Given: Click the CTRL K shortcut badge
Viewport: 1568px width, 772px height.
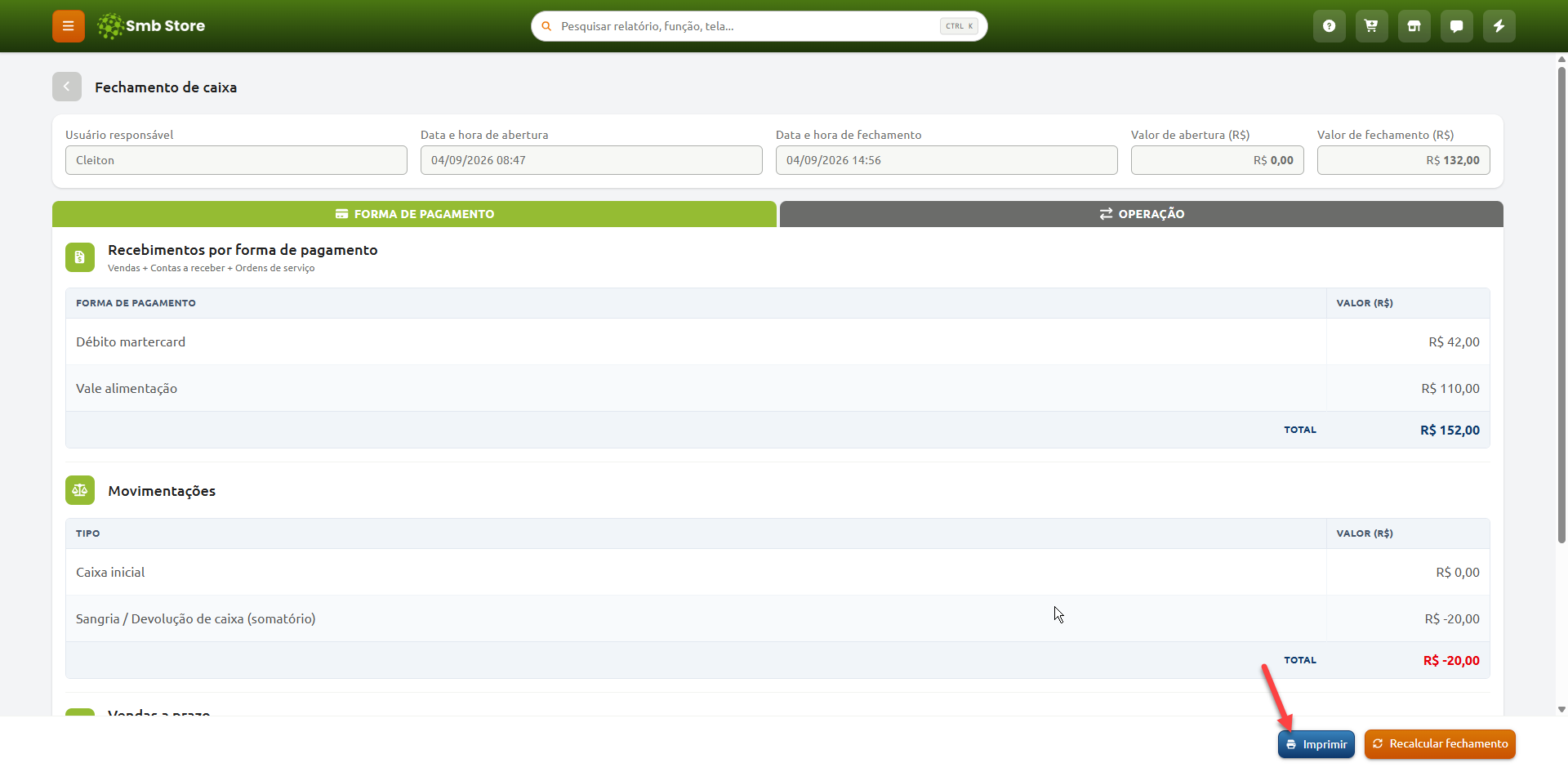Looking at the screenshot, I should (959, 26).
